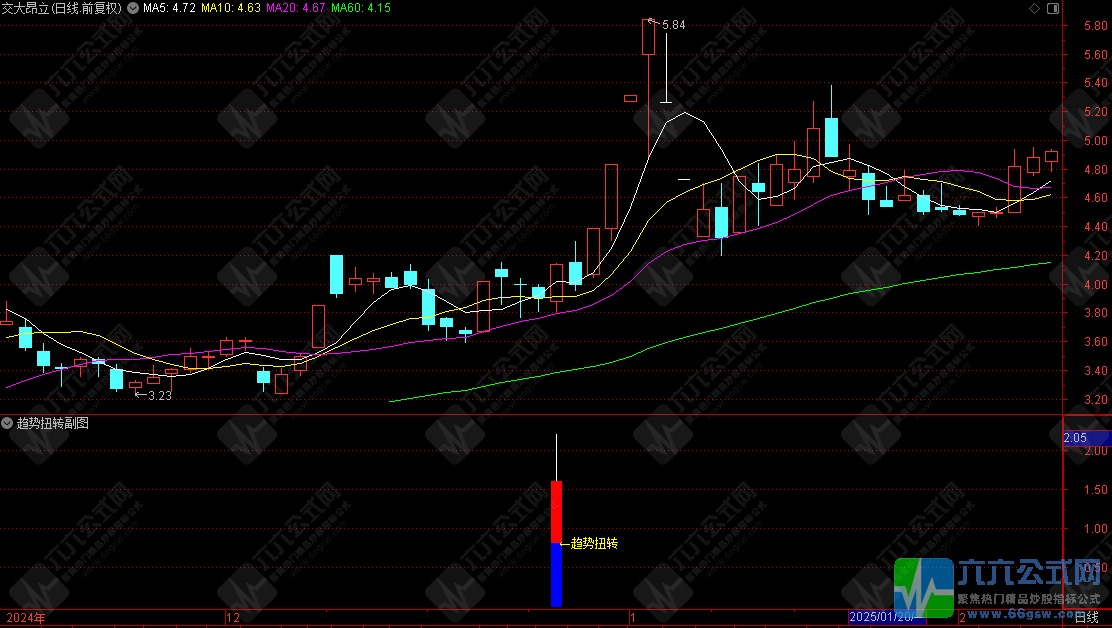Select the MA5 moving average label
Viewport: 1112px width, 628px height.
click(167, 8)
